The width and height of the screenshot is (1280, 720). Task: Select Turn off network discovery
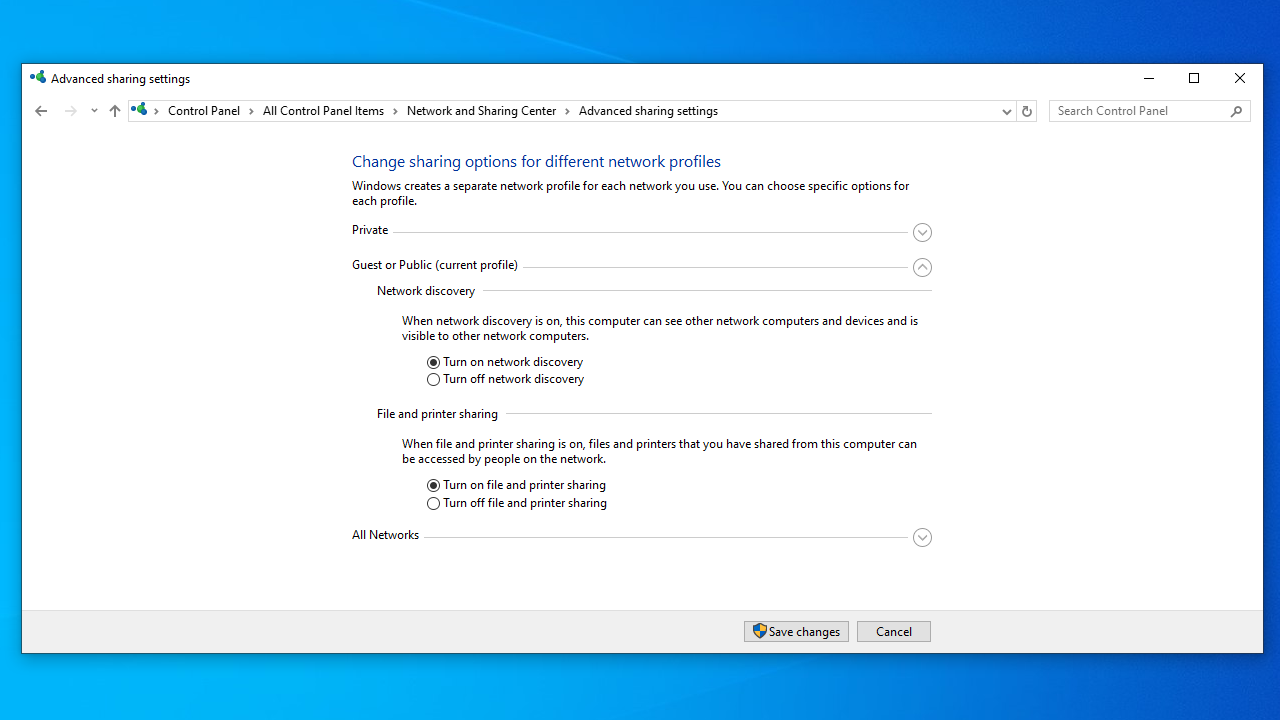(x=433, y=380)
